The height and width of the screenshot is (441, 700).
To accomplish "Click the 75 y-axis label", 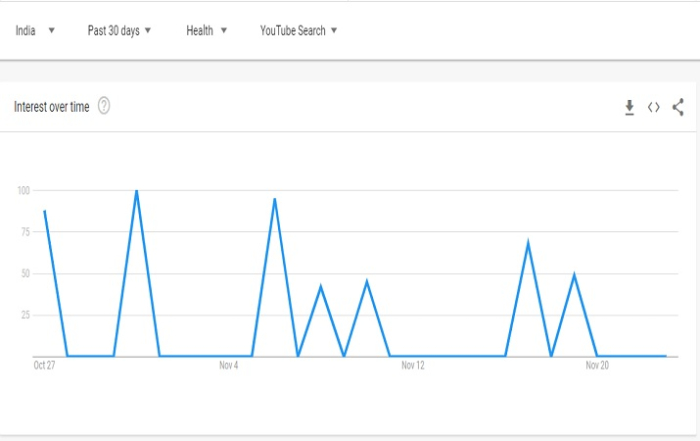I will click(24, 232).
